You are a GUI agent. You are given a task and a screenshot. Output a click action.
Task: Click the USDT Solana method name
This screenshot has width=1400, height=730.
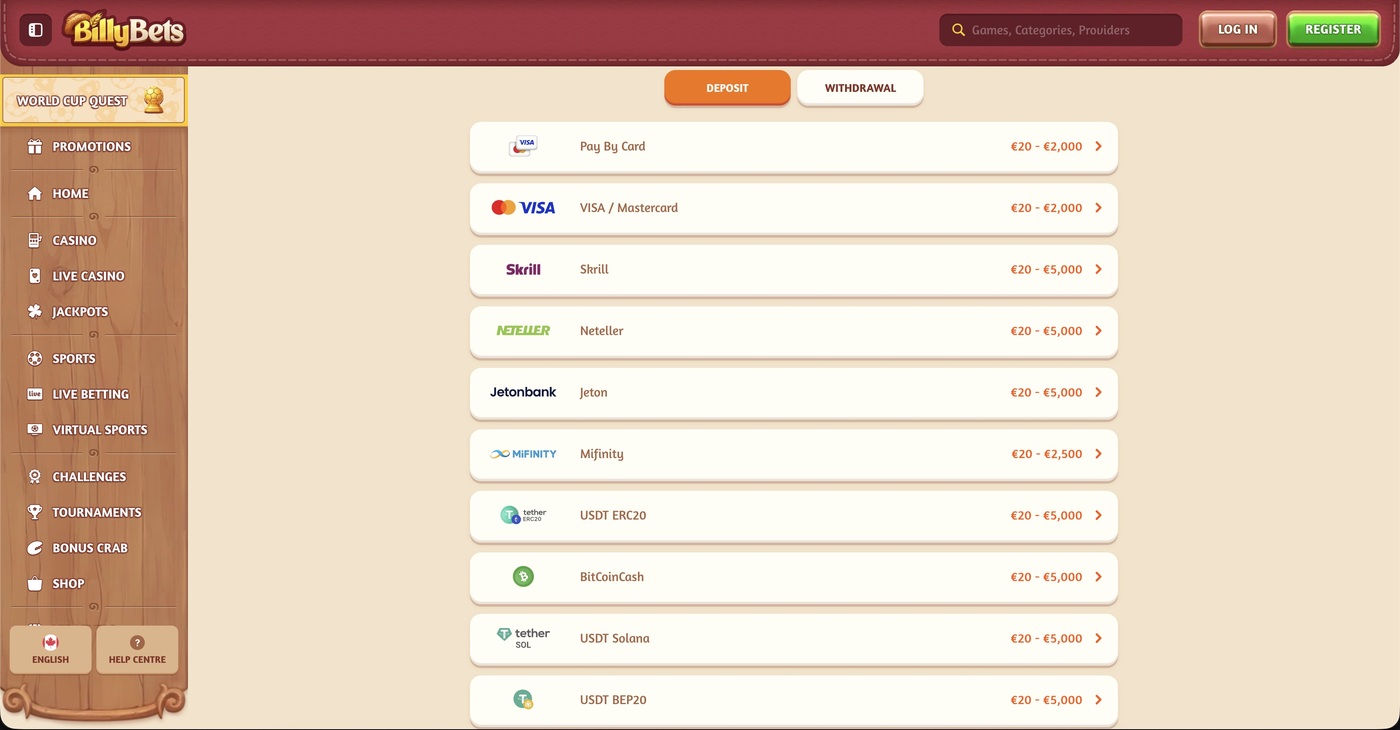(x=614, y=638)
